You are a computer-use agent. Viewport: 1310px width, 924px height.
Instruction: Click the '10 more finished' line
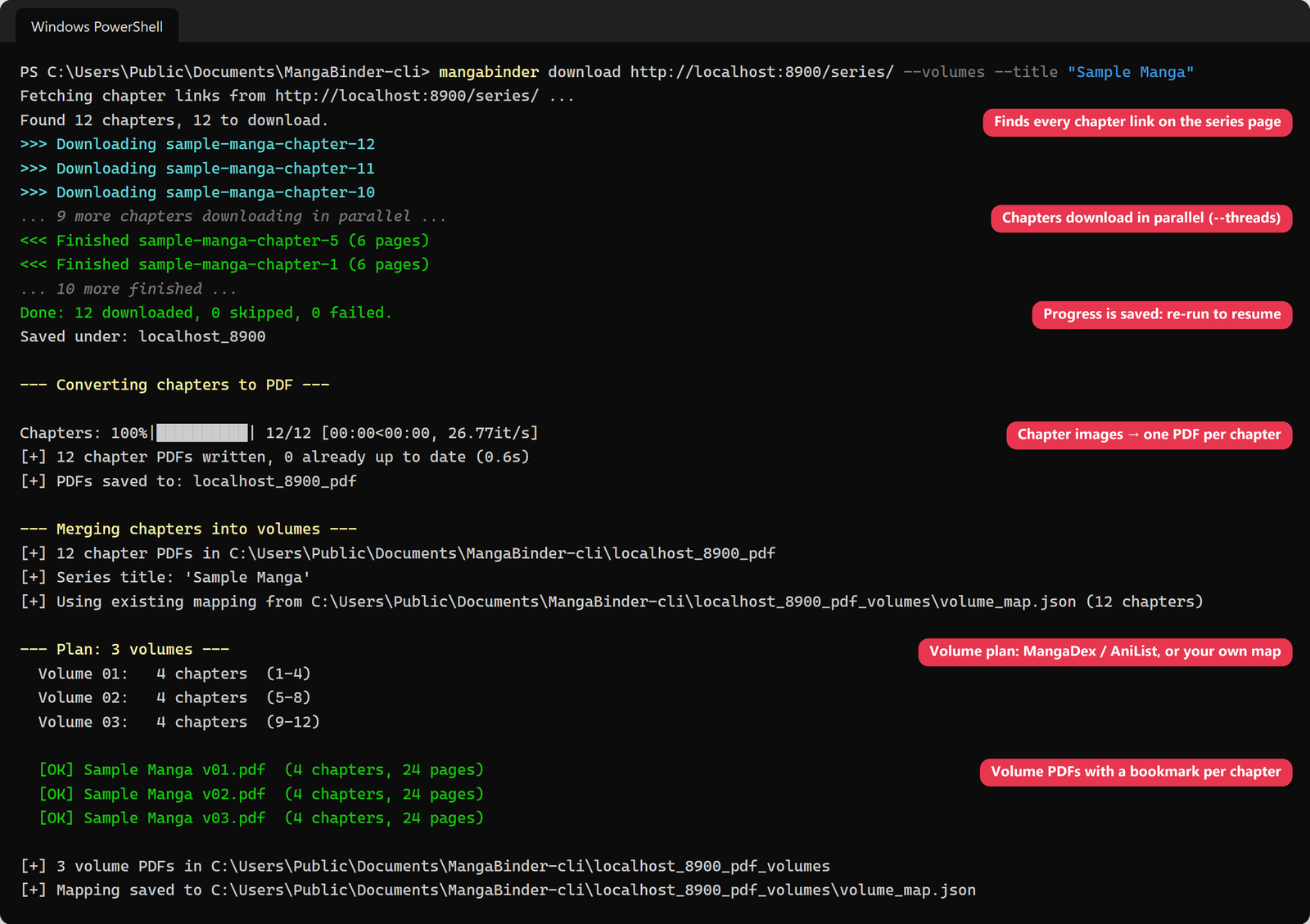point(129,289)
